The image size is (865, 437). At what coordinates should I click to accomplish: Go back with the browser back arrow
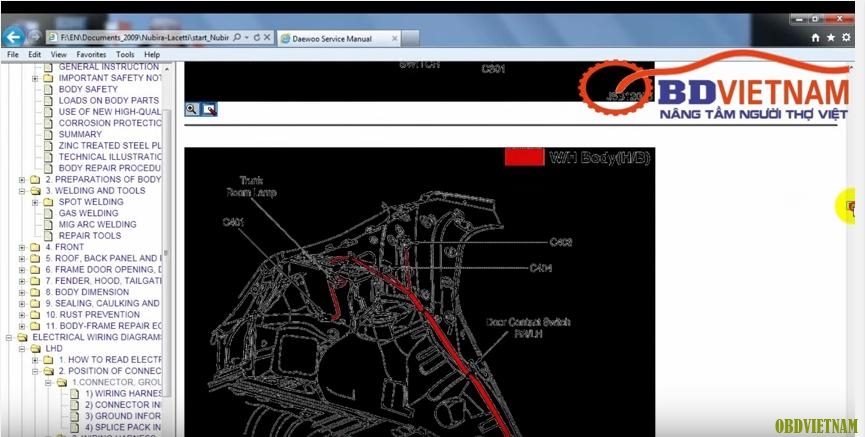tap(14, 38)
